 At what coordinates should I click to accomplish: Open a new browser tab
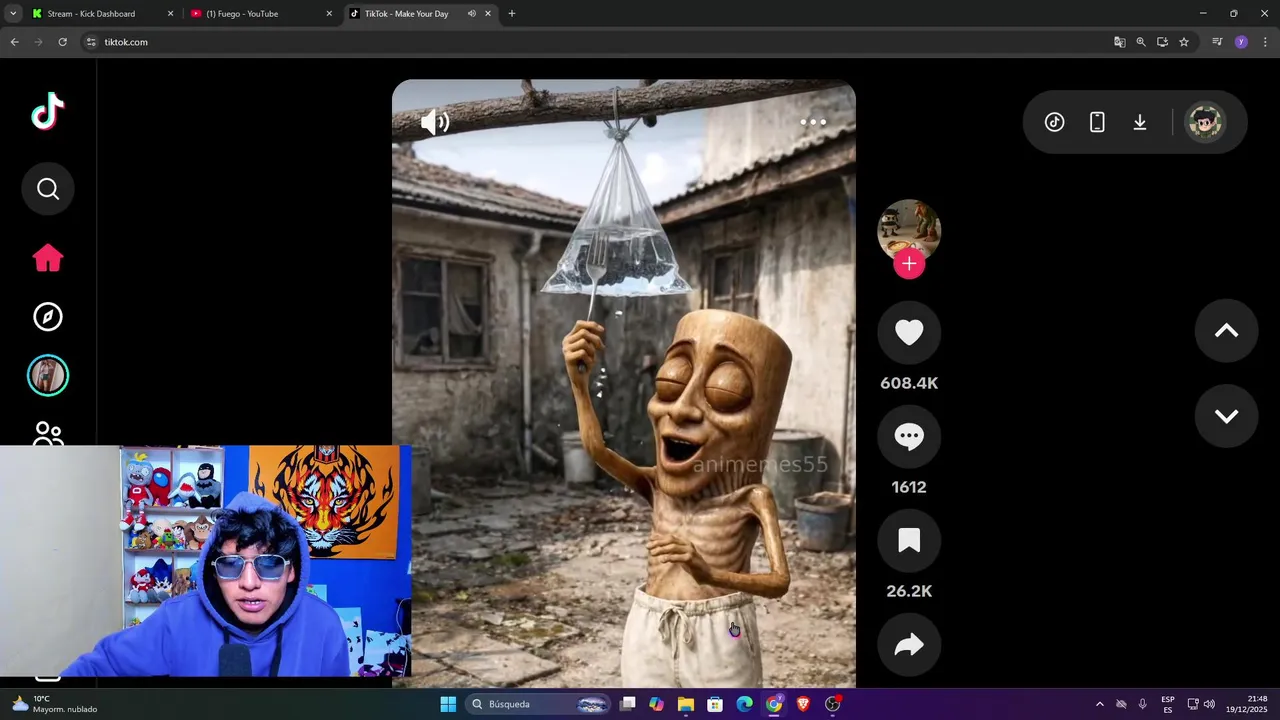point(512,14)
